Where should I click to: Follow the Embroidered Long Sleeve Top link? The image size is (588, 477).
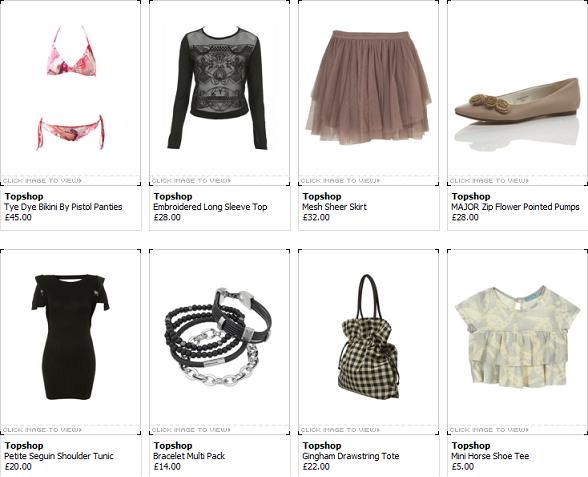point(210,207)
